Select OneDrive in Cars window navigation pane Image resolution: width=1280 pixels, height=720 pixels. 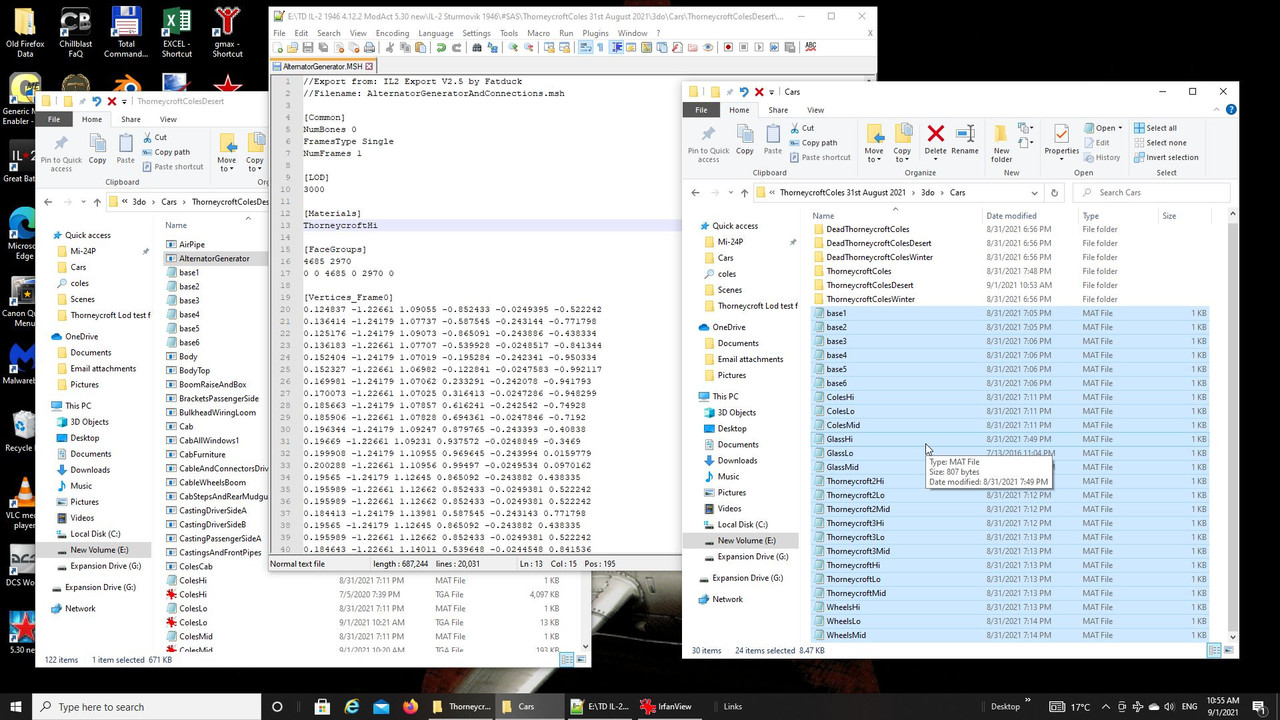729,327
